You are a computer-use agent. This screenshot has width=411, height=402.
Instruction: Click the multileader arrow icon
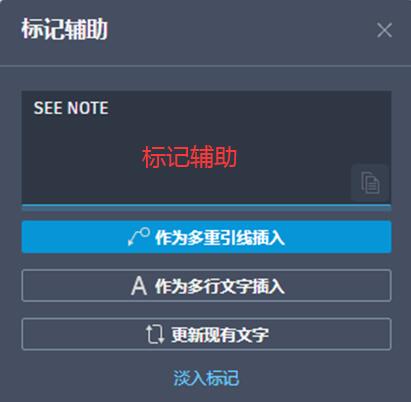point(139,237)
